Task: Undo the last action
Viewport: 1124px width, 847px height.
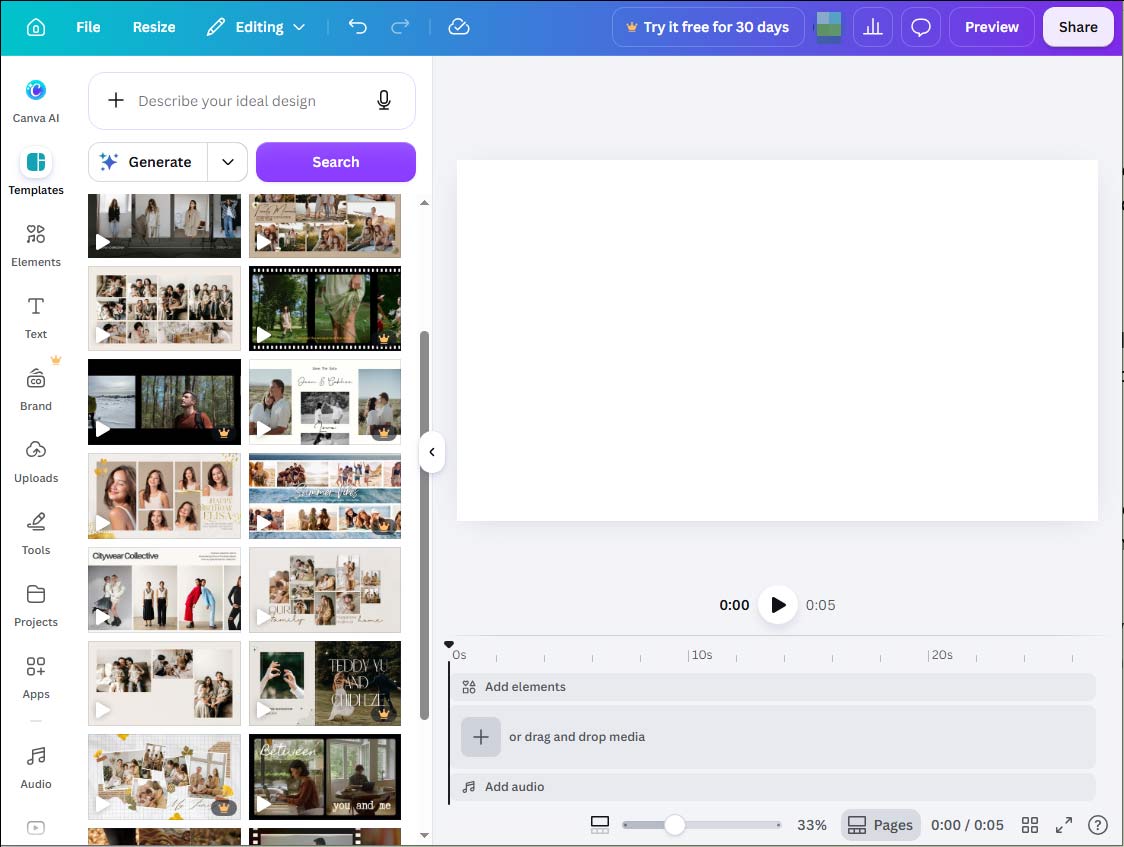Action: (x=358, y=27)
